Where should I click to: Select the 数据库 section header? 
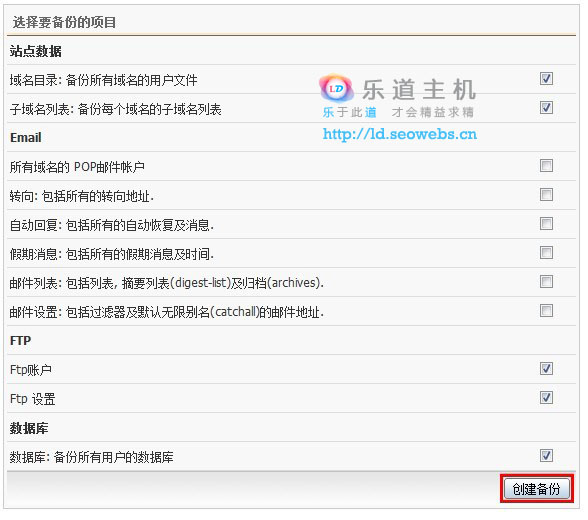pos(29,428)
